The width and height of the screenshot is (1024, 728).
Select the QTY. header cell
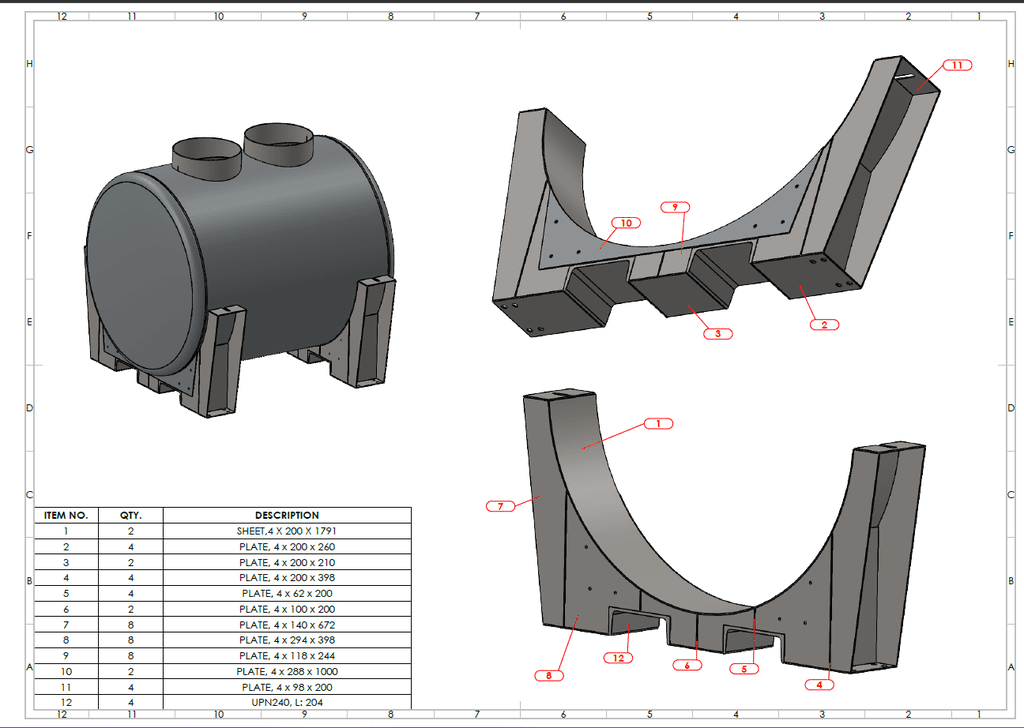pos(131,515)
